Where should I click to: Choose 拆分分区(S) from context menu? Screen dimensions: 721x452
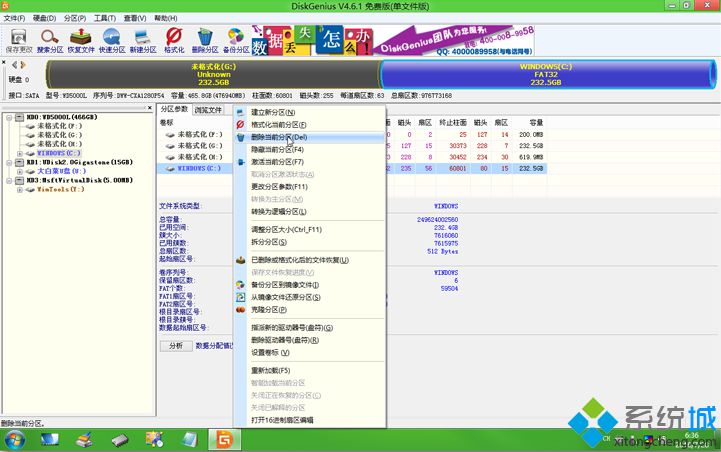tap(309, 242)
